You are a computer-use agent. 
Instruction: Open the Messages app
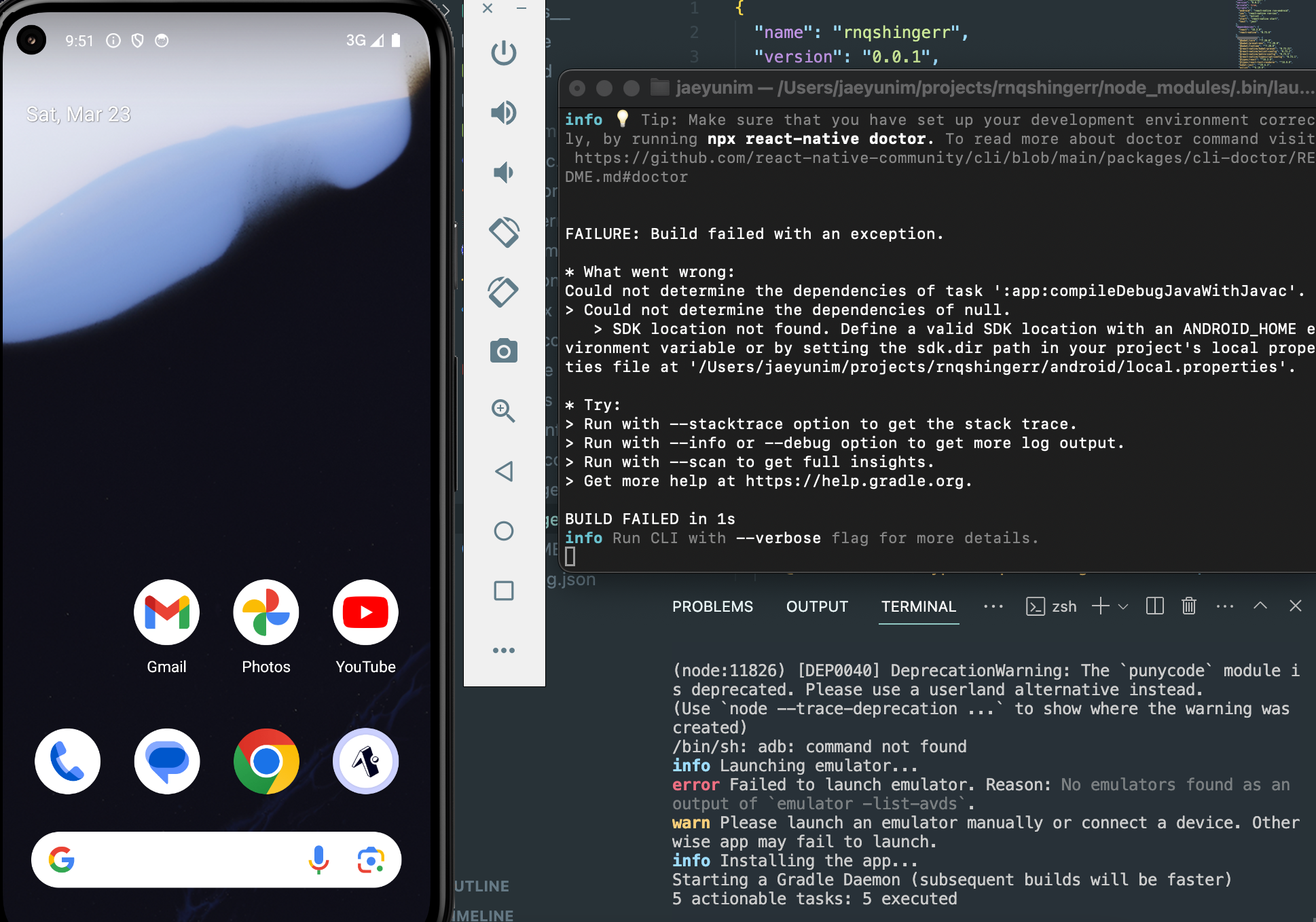tap(166, 761)
